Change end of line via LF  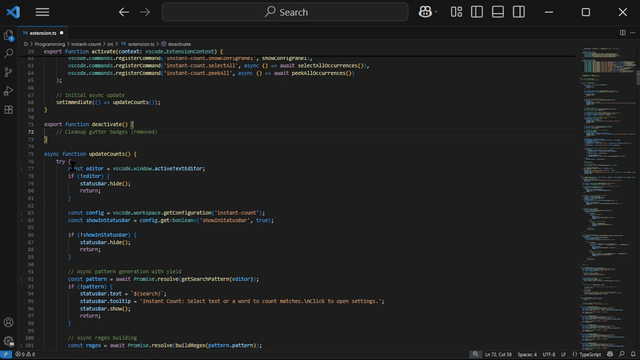[x=563, y=354]
